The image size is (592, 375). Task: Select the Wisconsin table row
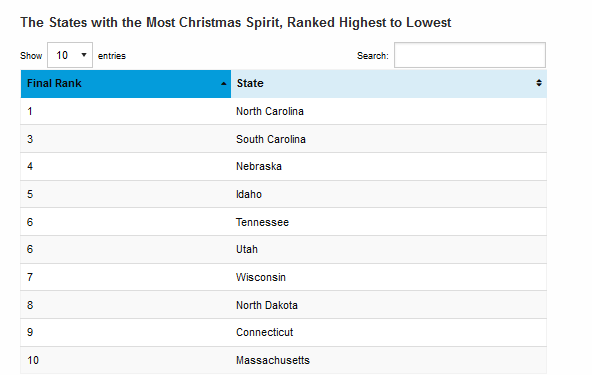[x=284, y=277]
